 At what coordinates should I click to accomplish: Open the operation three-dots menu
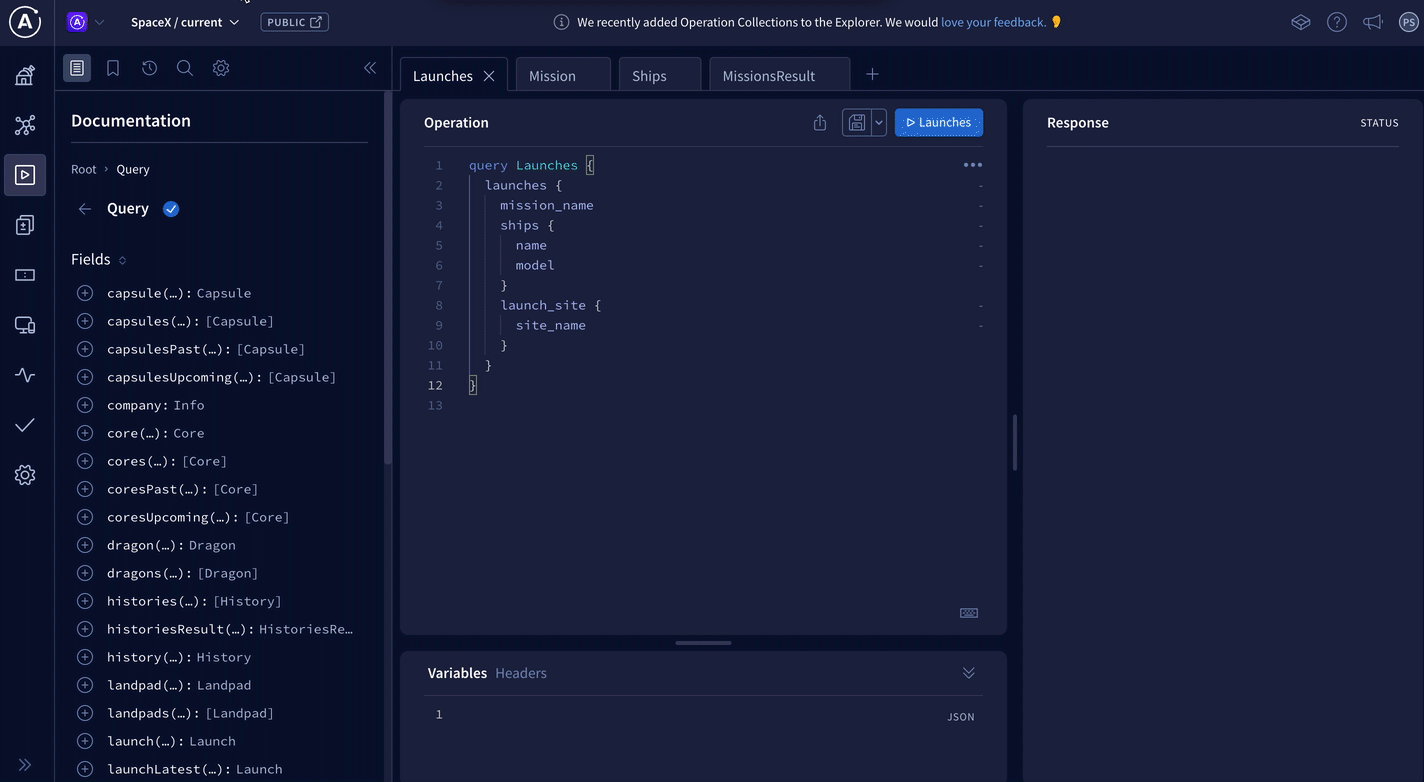(x=973, y=165)
